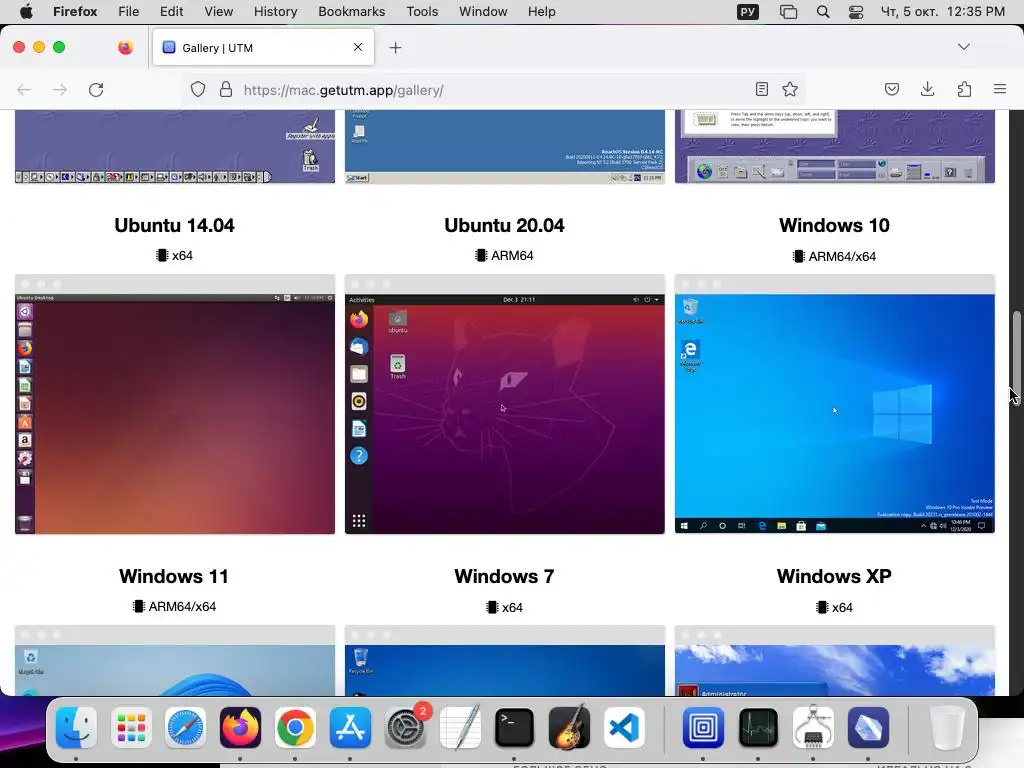Viewport: 1024px width, 768px height.
Task: Open Finder from the Dock
Action: pyautogui.click(x=76, y=727)
